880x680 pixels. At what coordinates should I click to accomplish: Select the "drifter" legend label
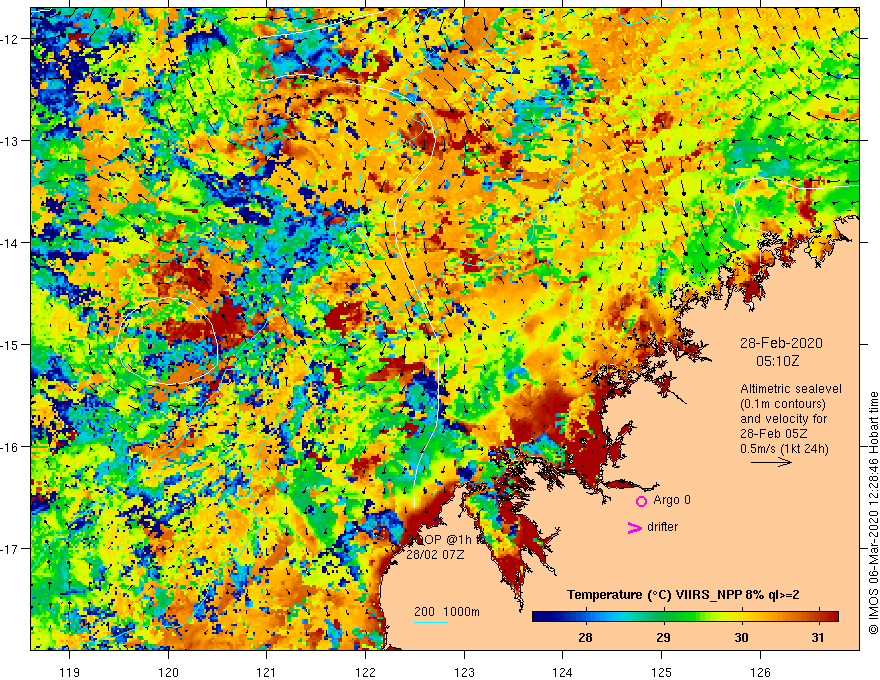tap(662, 527)
